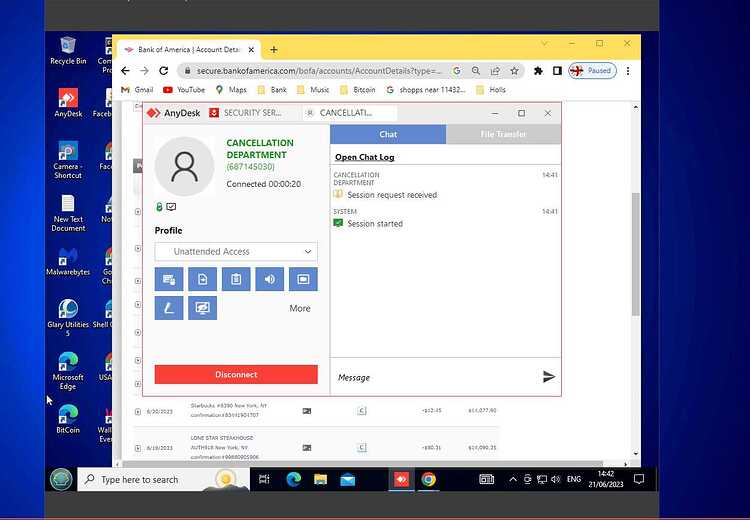The width and height of the screenshot is (750, 520).
Task: Toggle keyboard and mouse control permission
Action: pos(169,279)
